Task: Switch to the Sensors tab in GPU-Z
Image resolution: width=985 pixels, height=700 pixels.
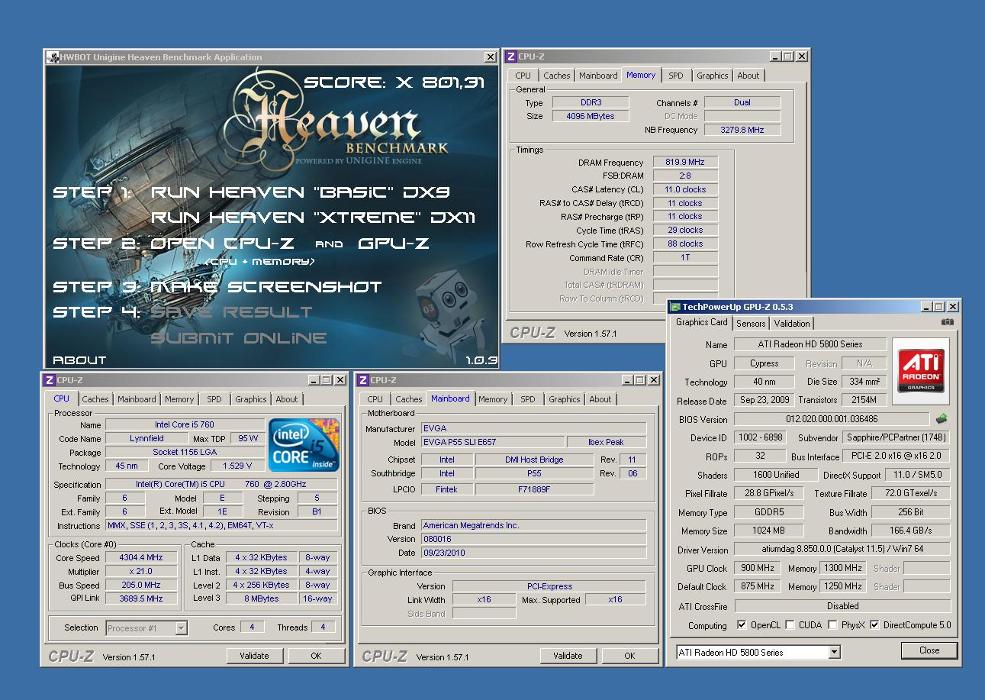Action: coord(750,324)
